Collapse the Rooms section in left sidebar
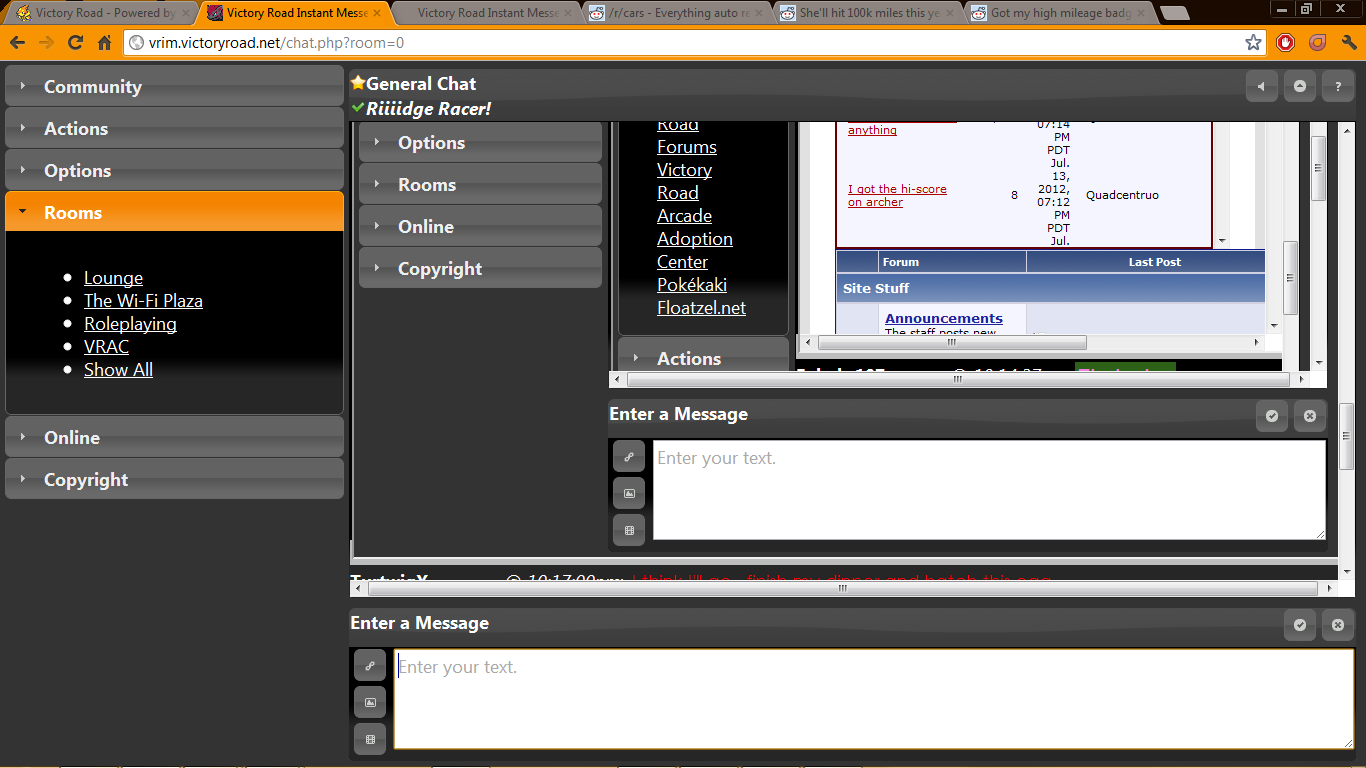 174,213
